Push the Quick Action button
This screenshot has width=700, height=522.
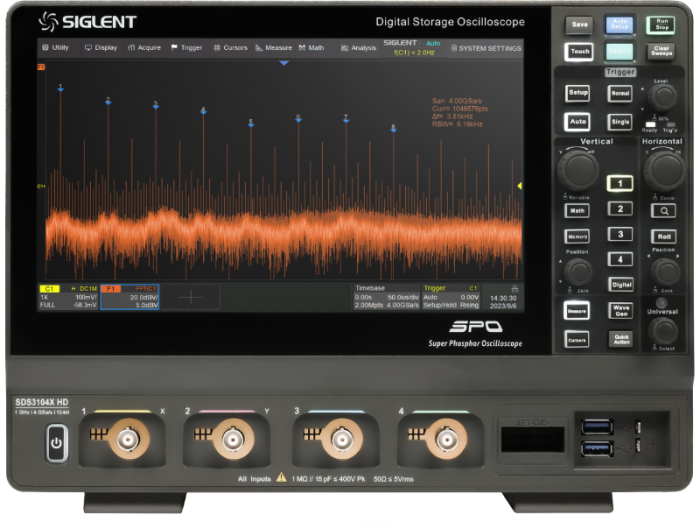coord(621,340)
